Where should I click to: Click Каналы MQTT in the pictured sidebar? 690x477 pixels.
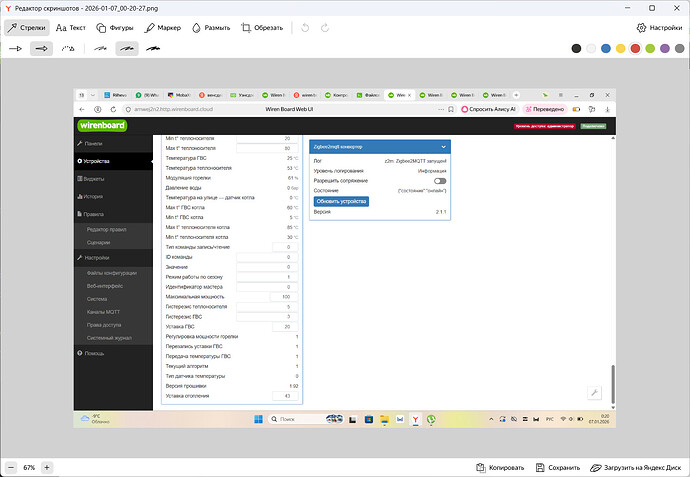[x=103, y=312]
